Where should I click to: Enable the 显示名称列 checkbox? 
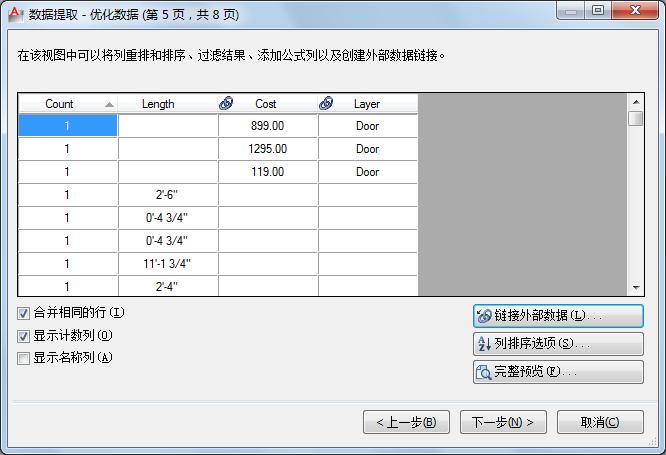(x=23, y=358)
